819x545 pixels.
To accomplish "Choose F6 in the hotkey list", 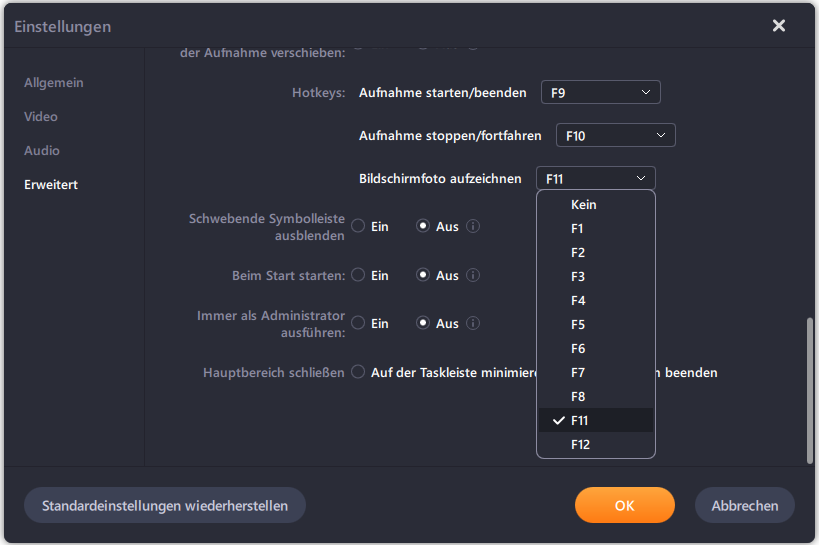I will tap(595, 349).
